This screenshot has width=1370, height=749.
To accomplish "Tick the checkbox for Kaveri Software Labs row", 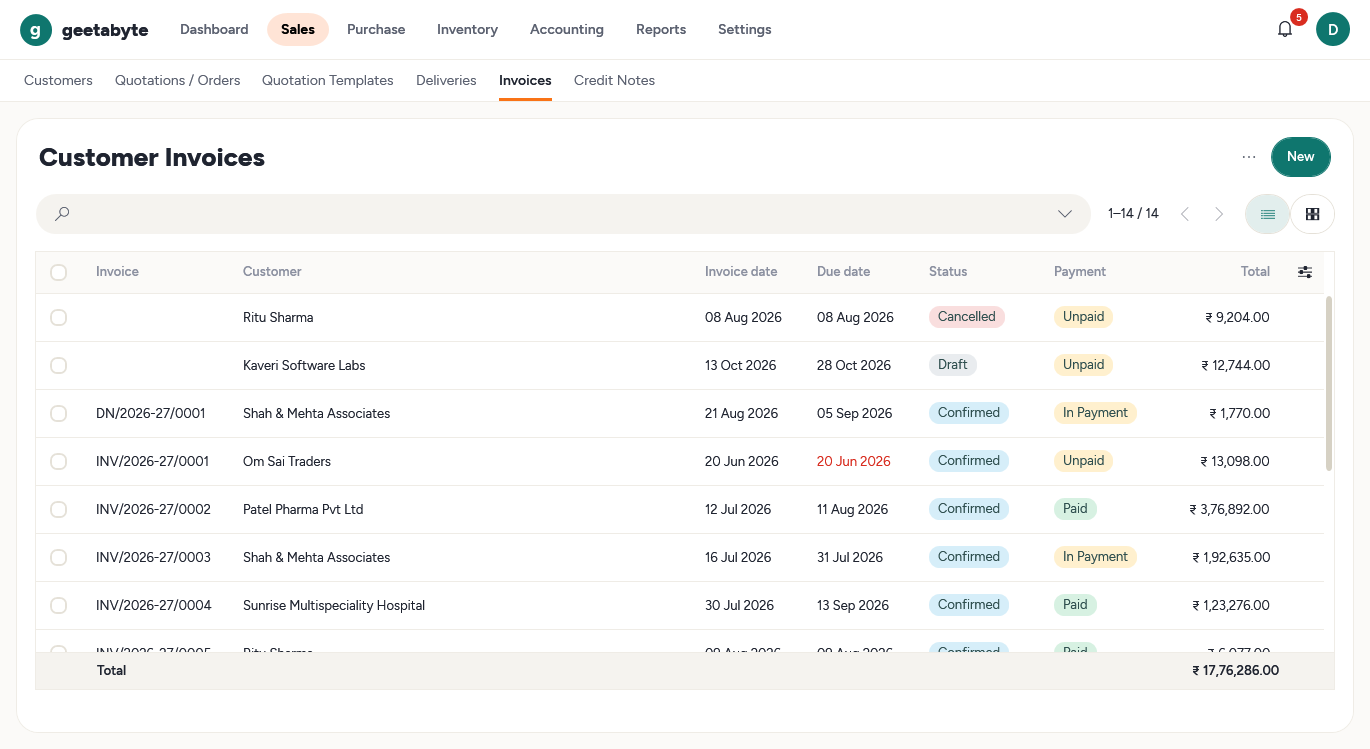I will coord(58,366).
